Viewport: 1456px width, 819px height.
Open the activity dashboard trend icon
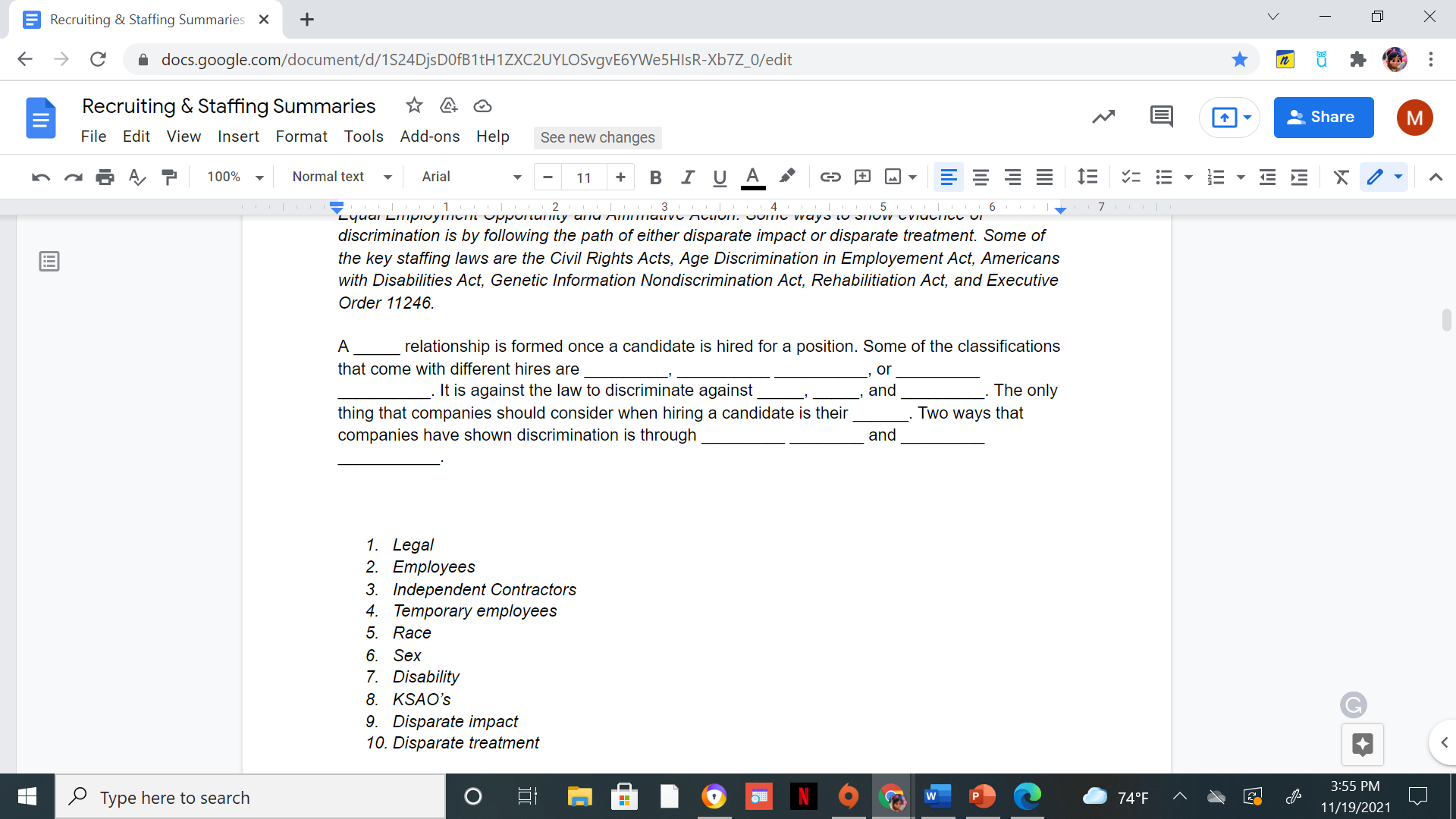click(x=1103, y=117)
